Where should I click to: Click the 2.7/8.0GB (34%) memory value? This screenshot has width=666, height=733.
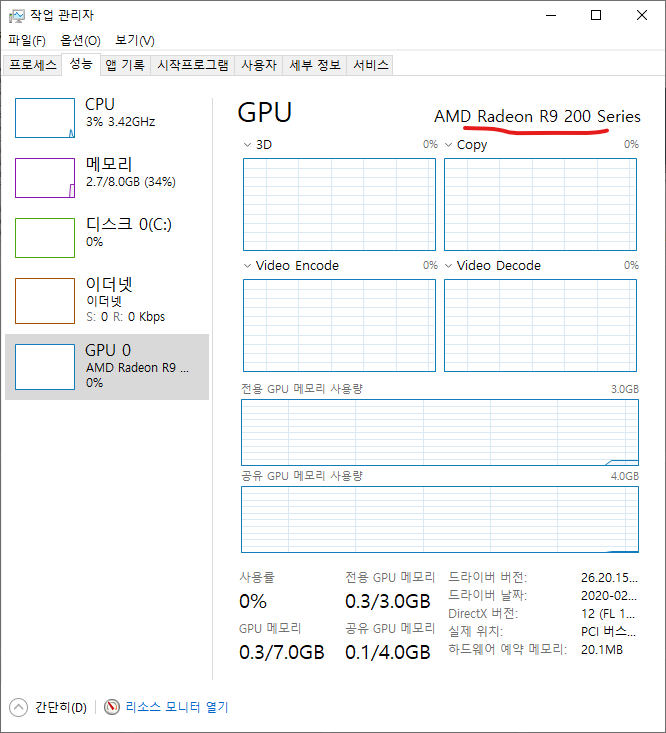tap(130, 182)
